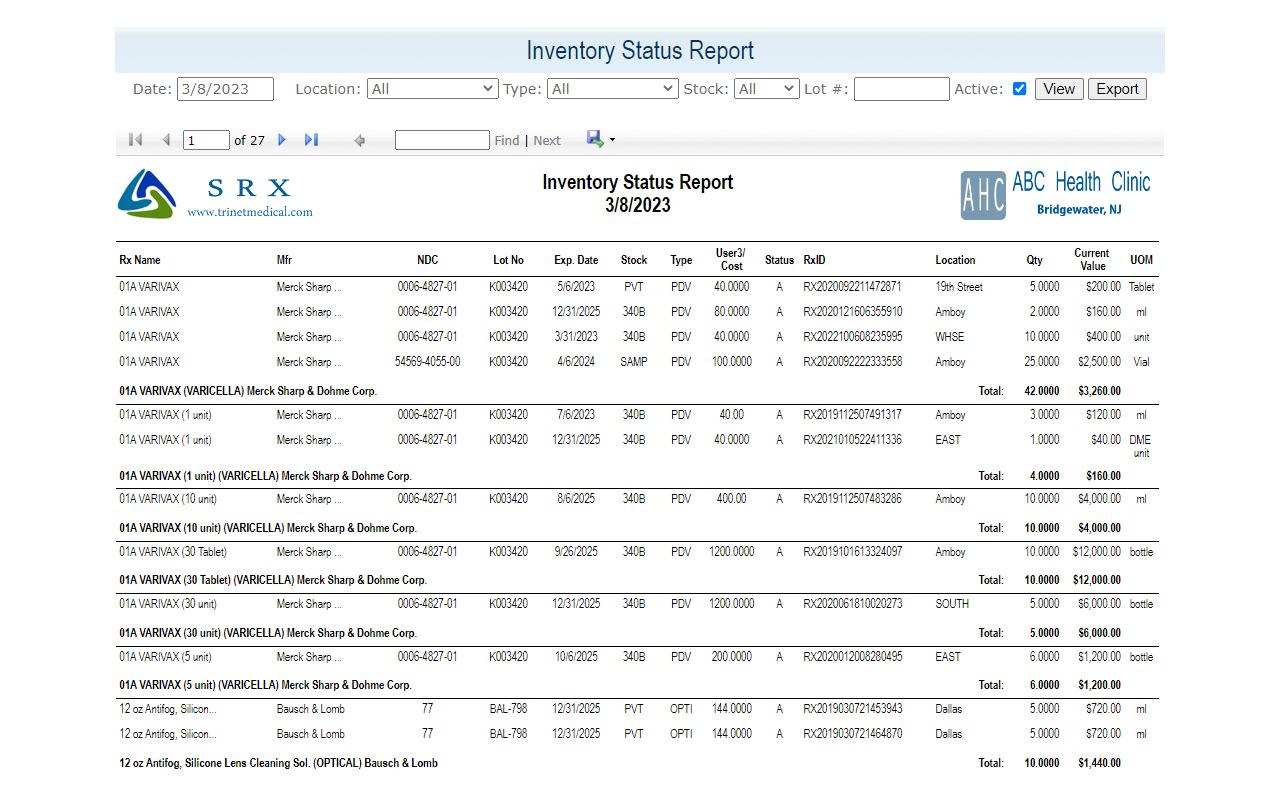Viewport: 1280px width, 800px height.
Task: Click the Rx Name column header
Action: [140, 260]
